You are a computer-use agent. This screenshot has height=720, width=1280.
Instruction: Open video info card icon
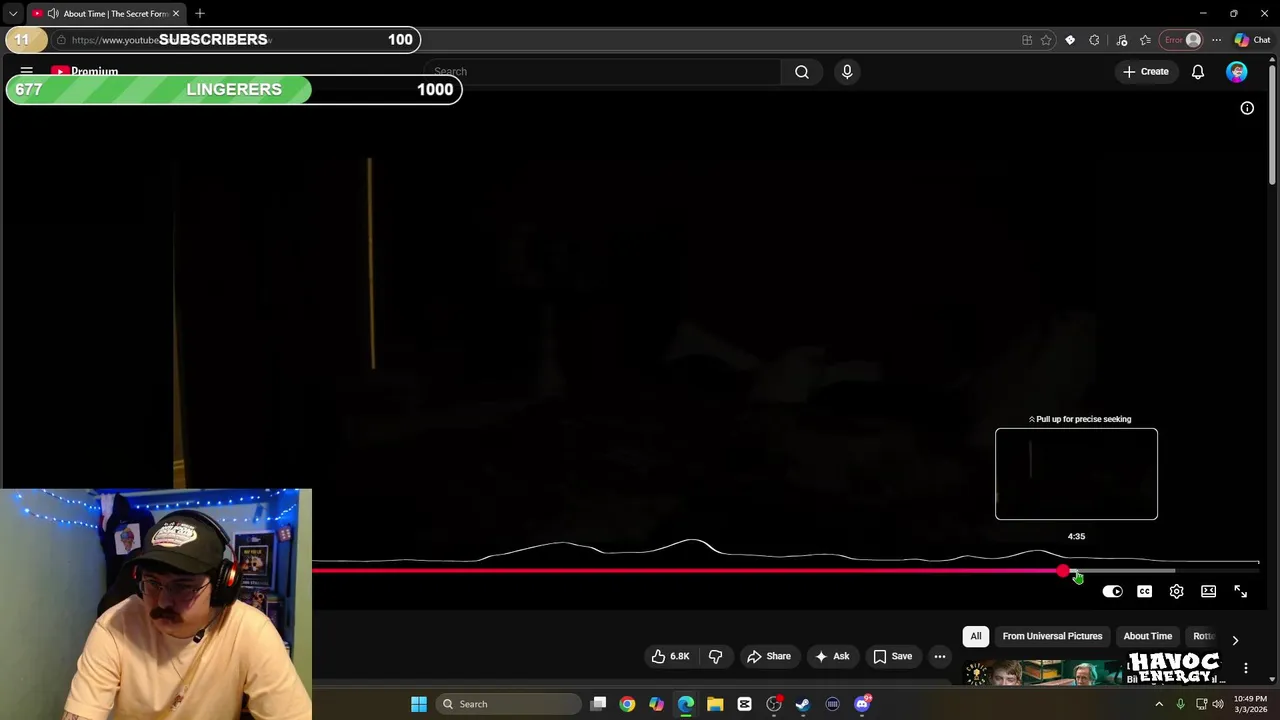pyautogui.click(x=1247, y=108)
